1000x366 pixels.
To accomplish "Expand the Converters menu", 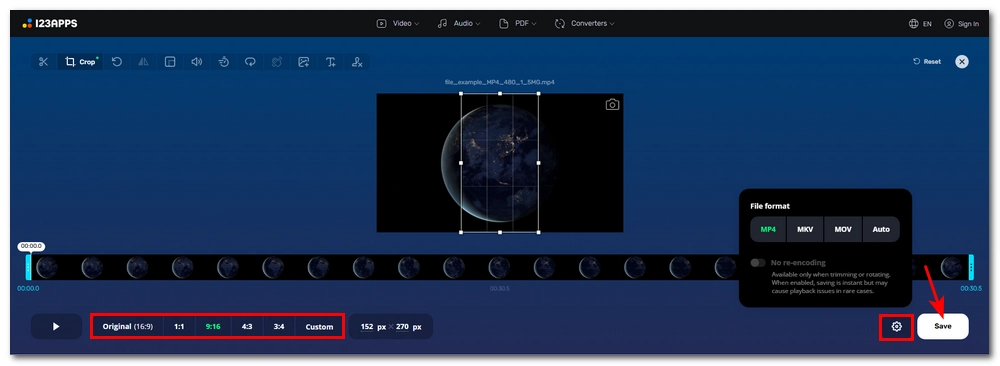I will click(585, 24).
